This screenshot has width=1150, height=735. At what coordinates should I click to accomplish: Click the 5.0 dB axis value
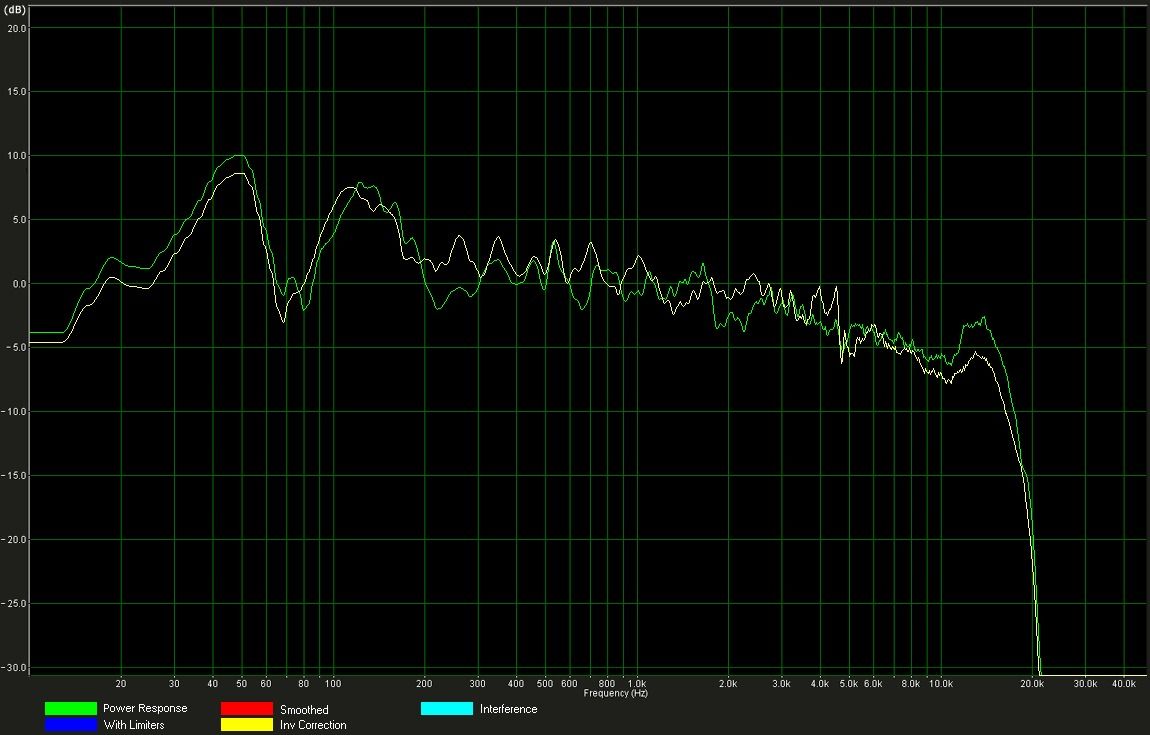click(20, 220)
